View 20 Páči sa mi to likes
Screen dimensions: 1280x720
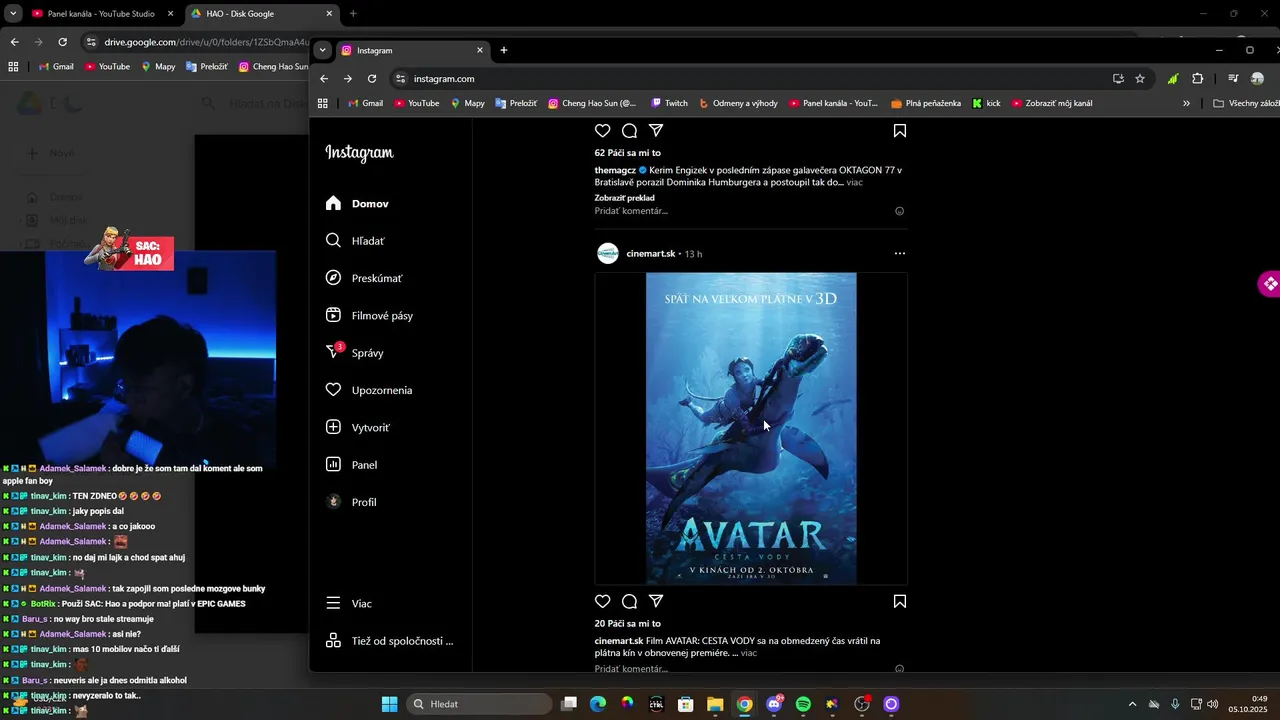628,623
